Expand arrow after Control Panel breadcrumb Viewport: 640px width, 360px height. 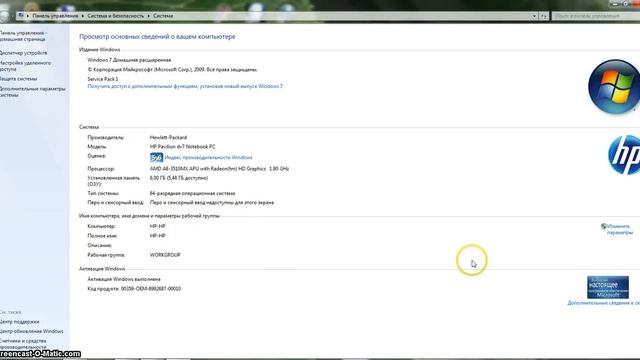point(82,16)
